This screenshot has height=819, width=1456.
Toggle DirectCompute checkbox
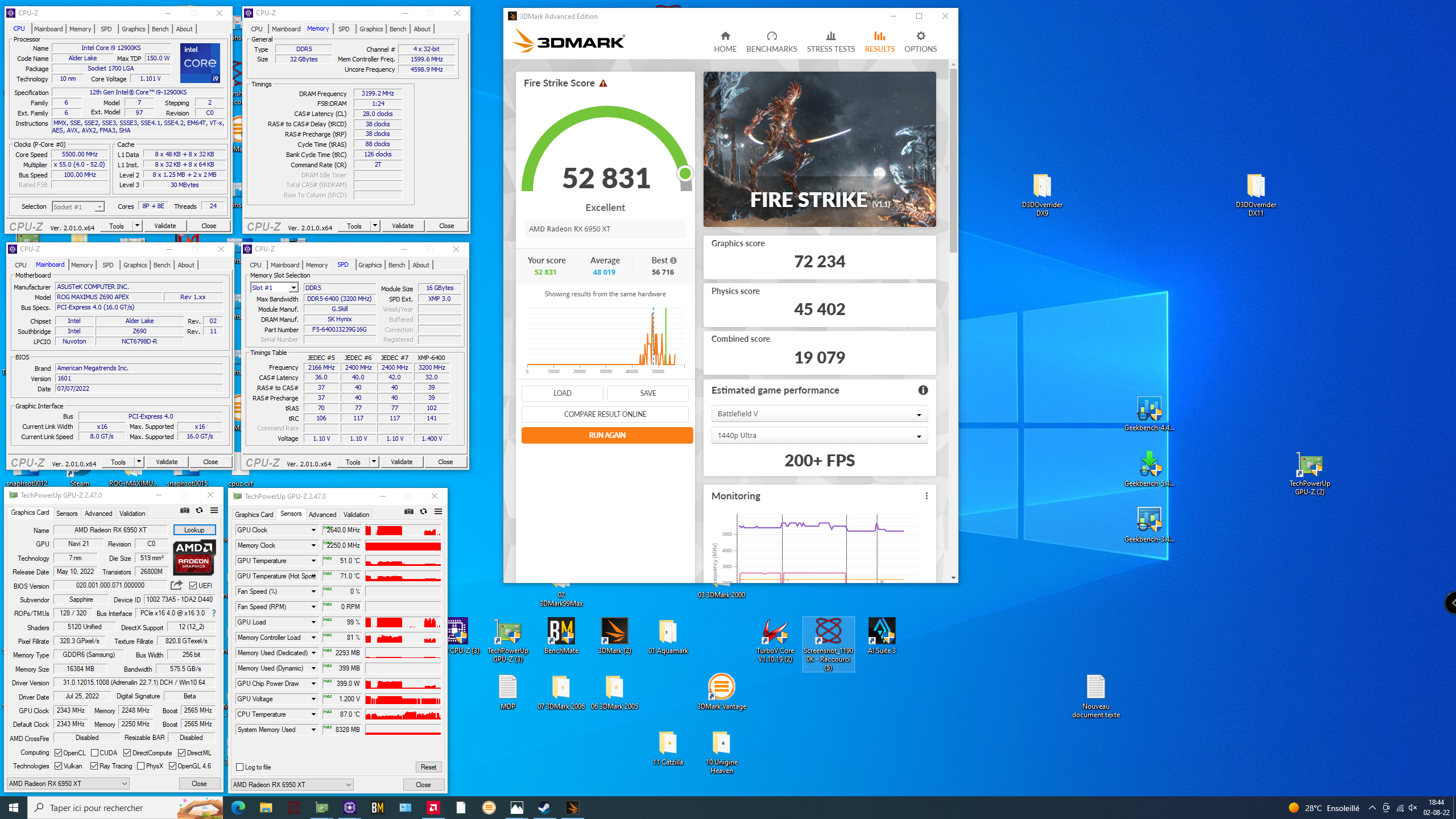tap(127, 752)
